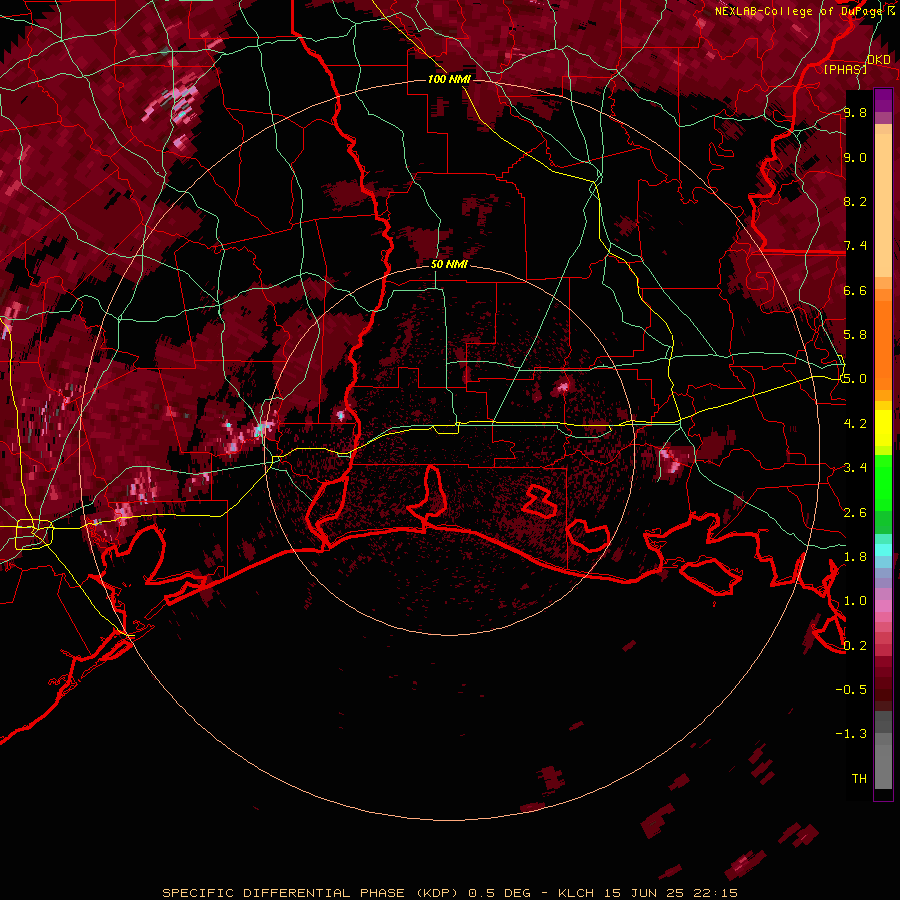Click the 5.8 value on the color scale
Image resolution: width=900 pixels, height=900 pixels.
coord(855,335)
